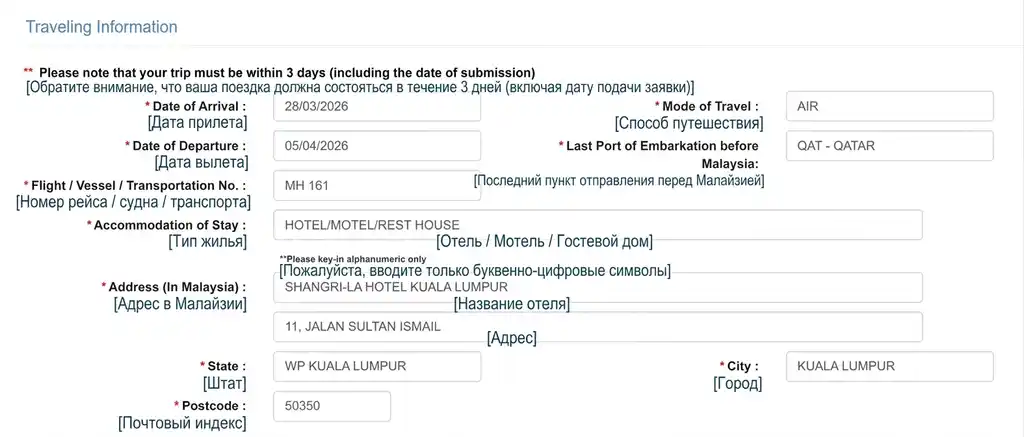Open the Accommodation of Stay dropdown
This screenshot has width=1024, height=437.
[x=597, y=225]
